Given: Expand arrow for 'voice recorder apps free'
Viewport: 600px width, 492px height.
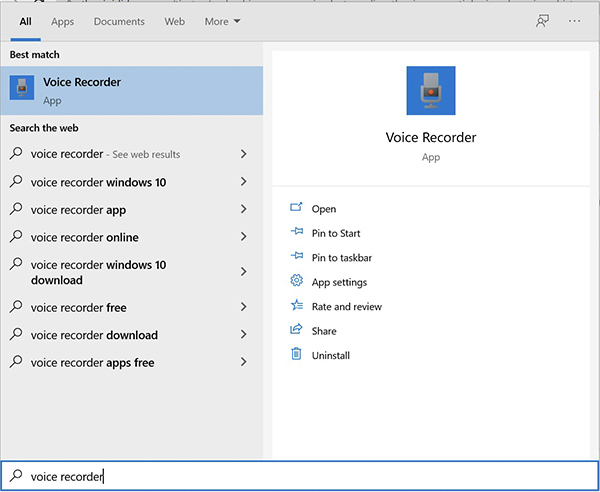Looking at the screenshot, I should (243, 362).
